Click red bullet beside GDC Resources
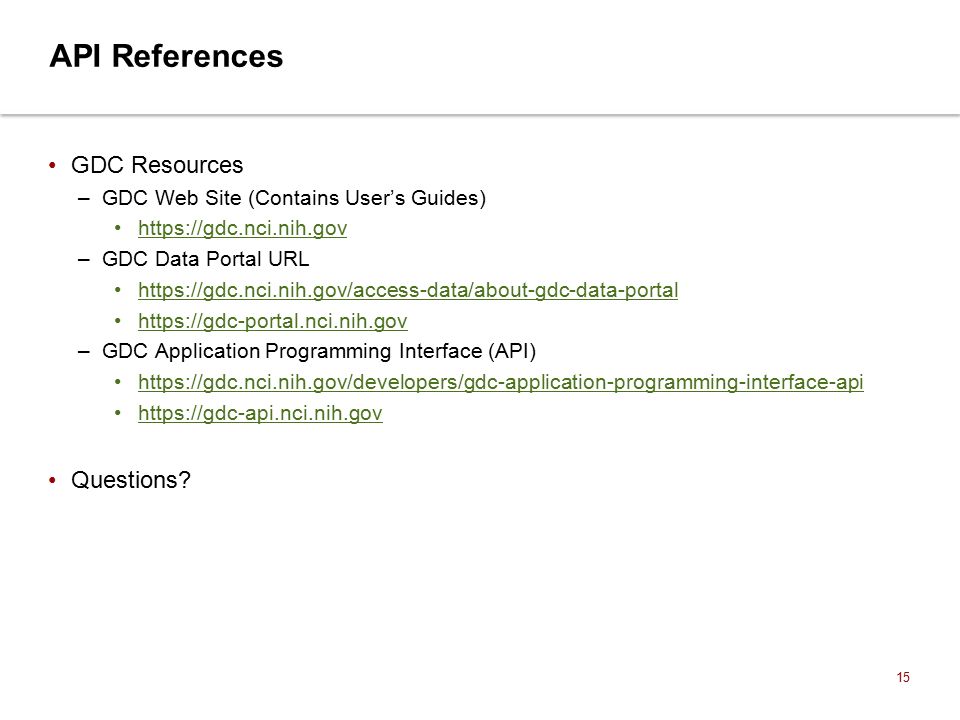Screen dimensions: 960x720 pos(53,165)
